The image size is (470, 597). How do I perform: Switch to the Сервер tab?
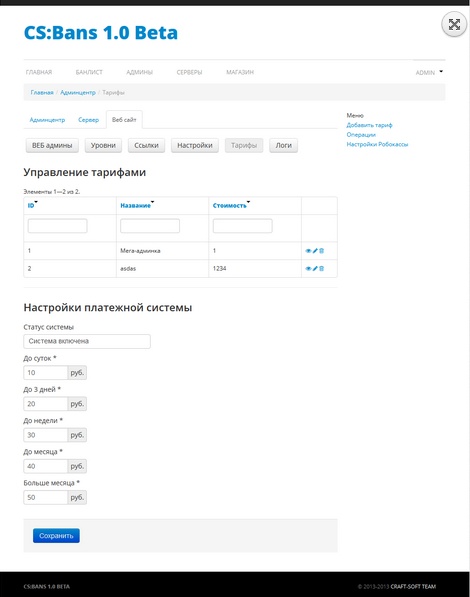[88, 120]
